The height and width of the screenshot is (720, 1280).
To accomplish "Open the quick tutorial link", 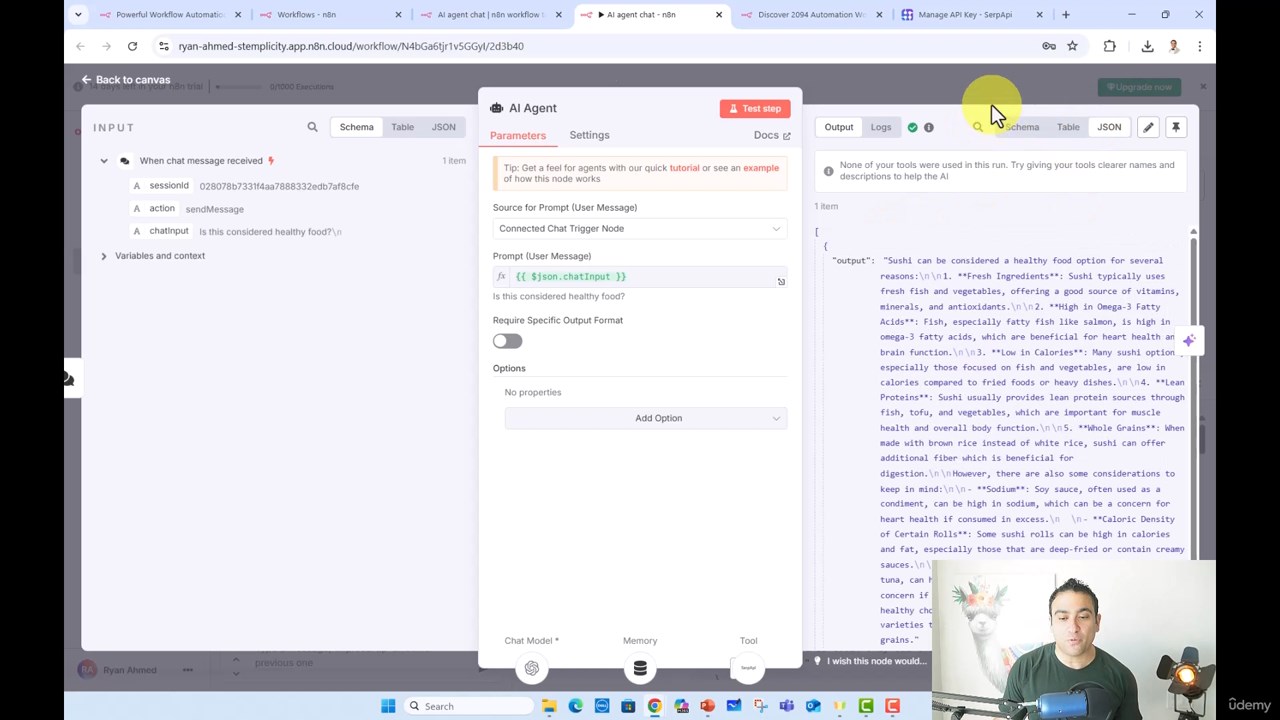I will (x=684, y=168).
